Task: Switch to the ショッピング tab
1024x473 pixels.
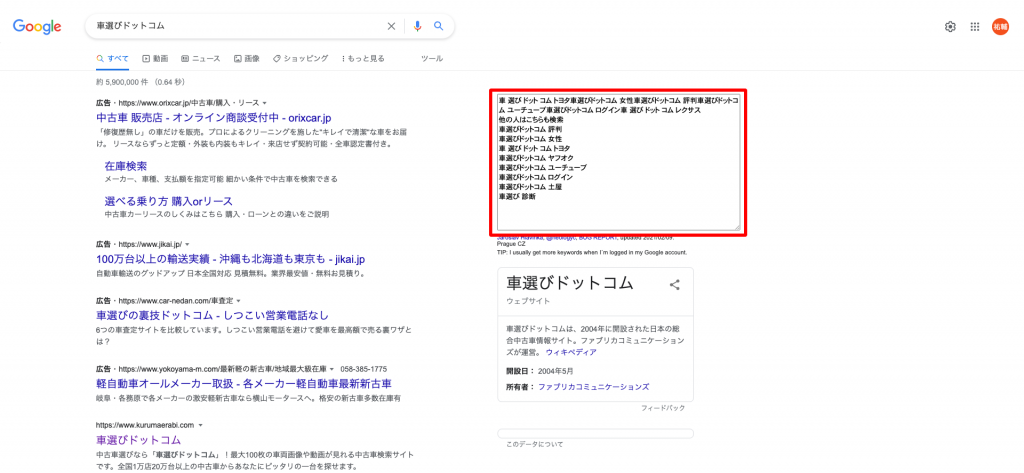Action: (300, 58)
